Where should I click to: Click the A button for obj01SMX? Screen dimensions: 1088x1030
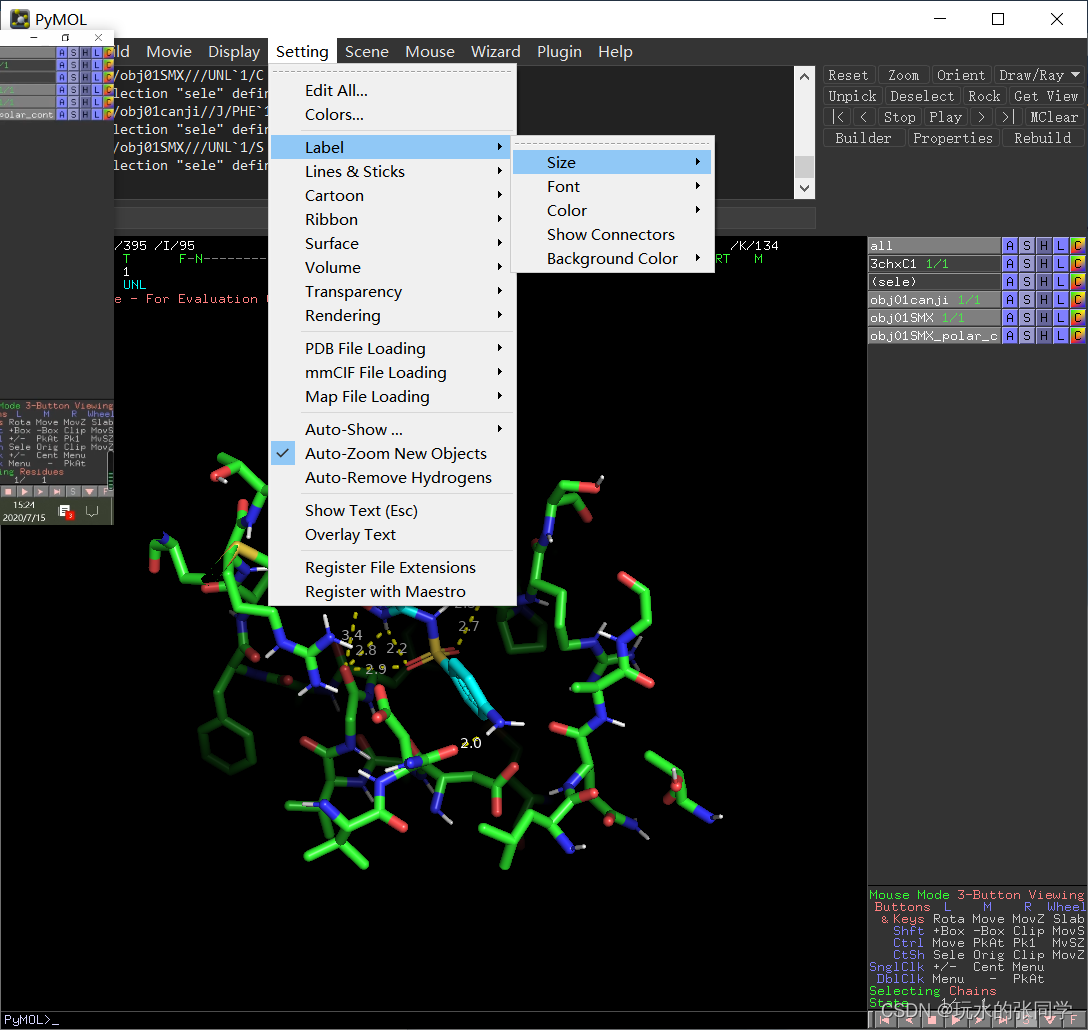[x=1010, y=318]
